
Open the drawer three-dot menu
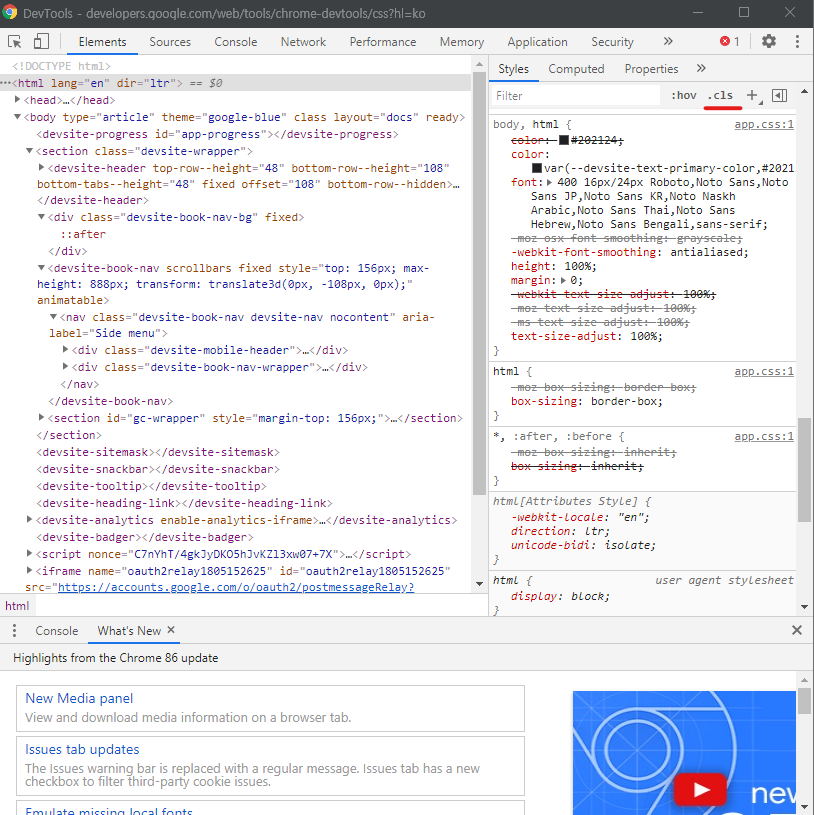[15, 630]
